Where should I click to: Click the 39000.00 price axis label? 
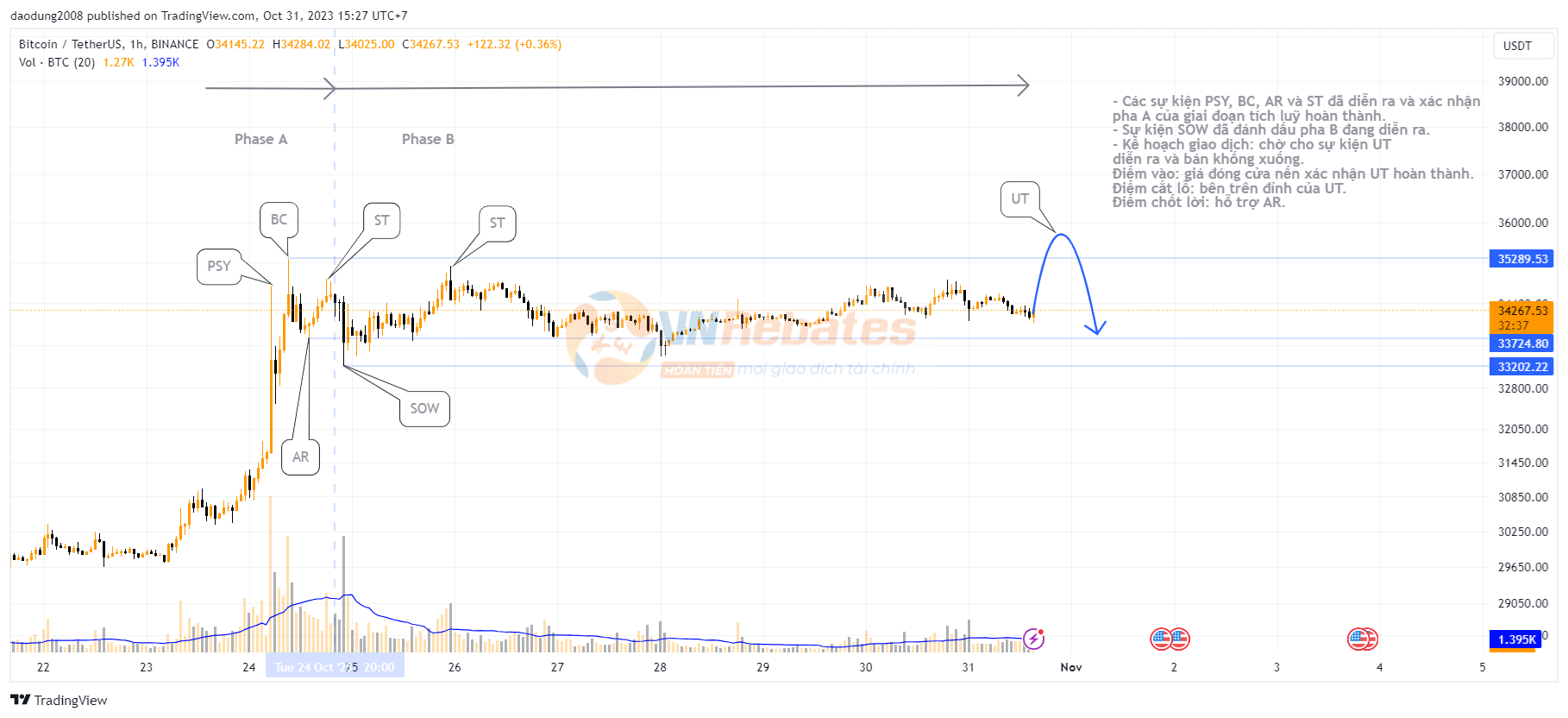[x=1523, y=81]
